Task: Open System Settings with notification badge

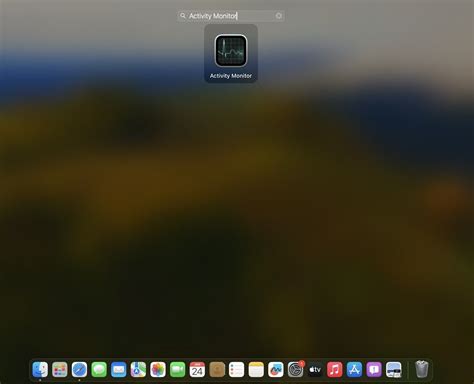Action: pyautogui.click(x=295, y=369)
